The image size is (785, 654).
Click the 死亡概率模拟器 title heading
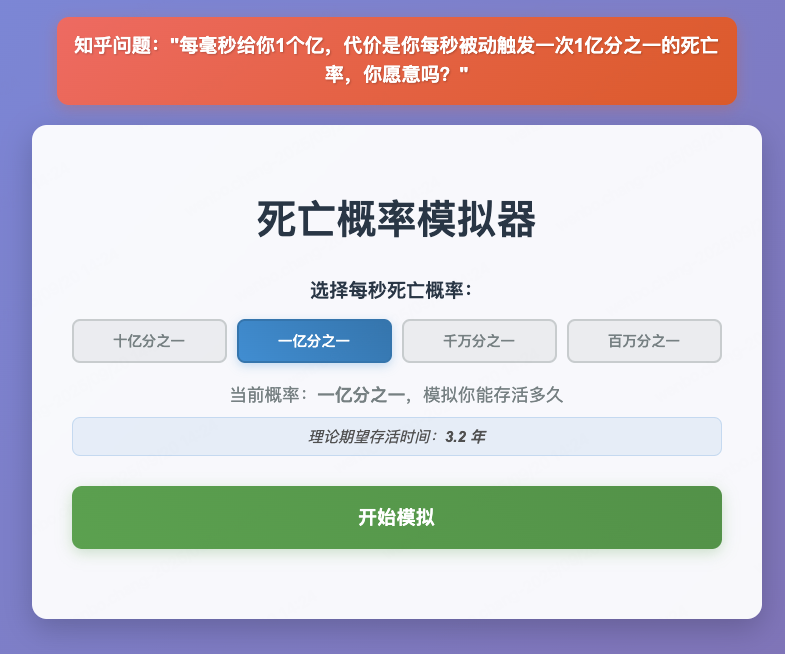(x=397, y=219)
